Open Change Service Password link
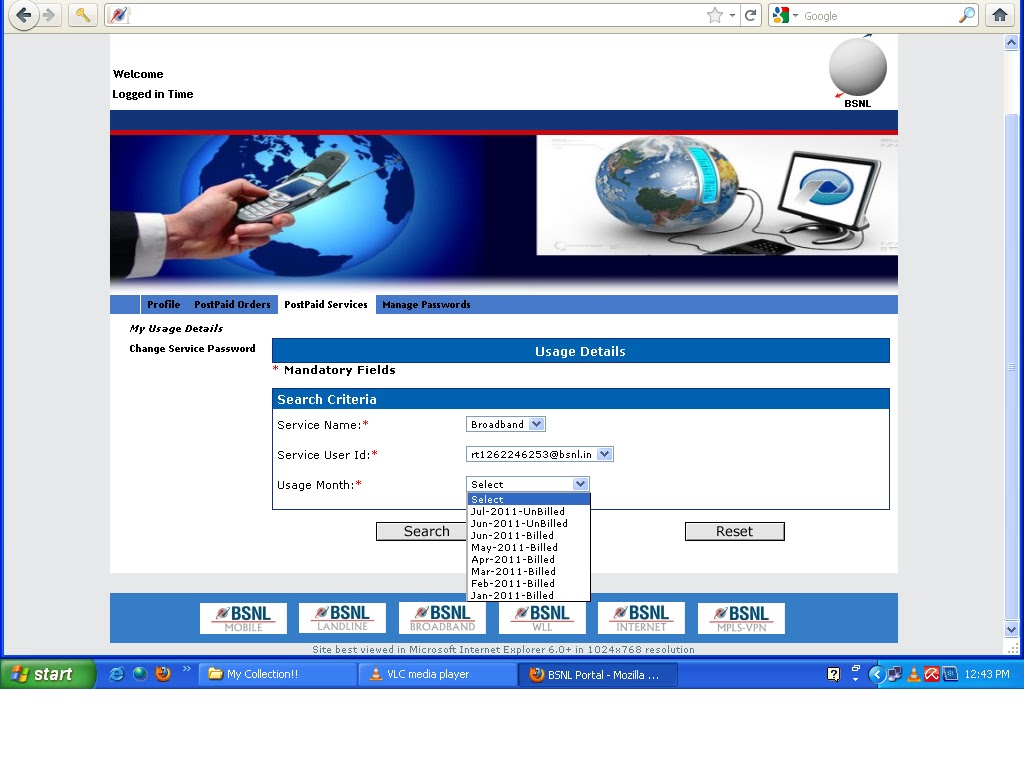The width and height of the screenshot is (1024, 768). (192, 349)
